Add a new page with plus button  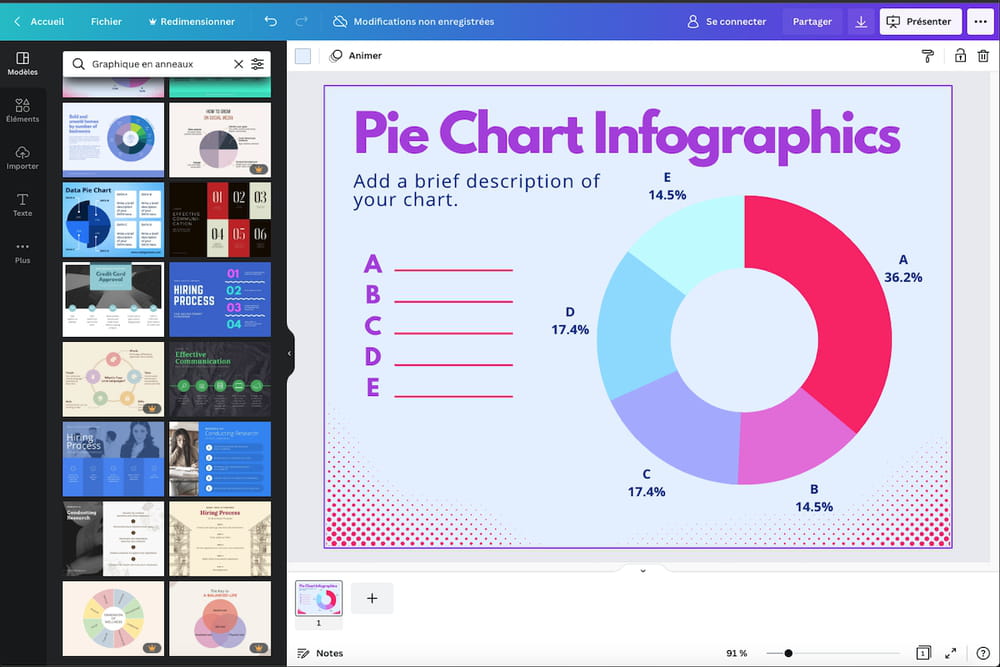point(372,598)
